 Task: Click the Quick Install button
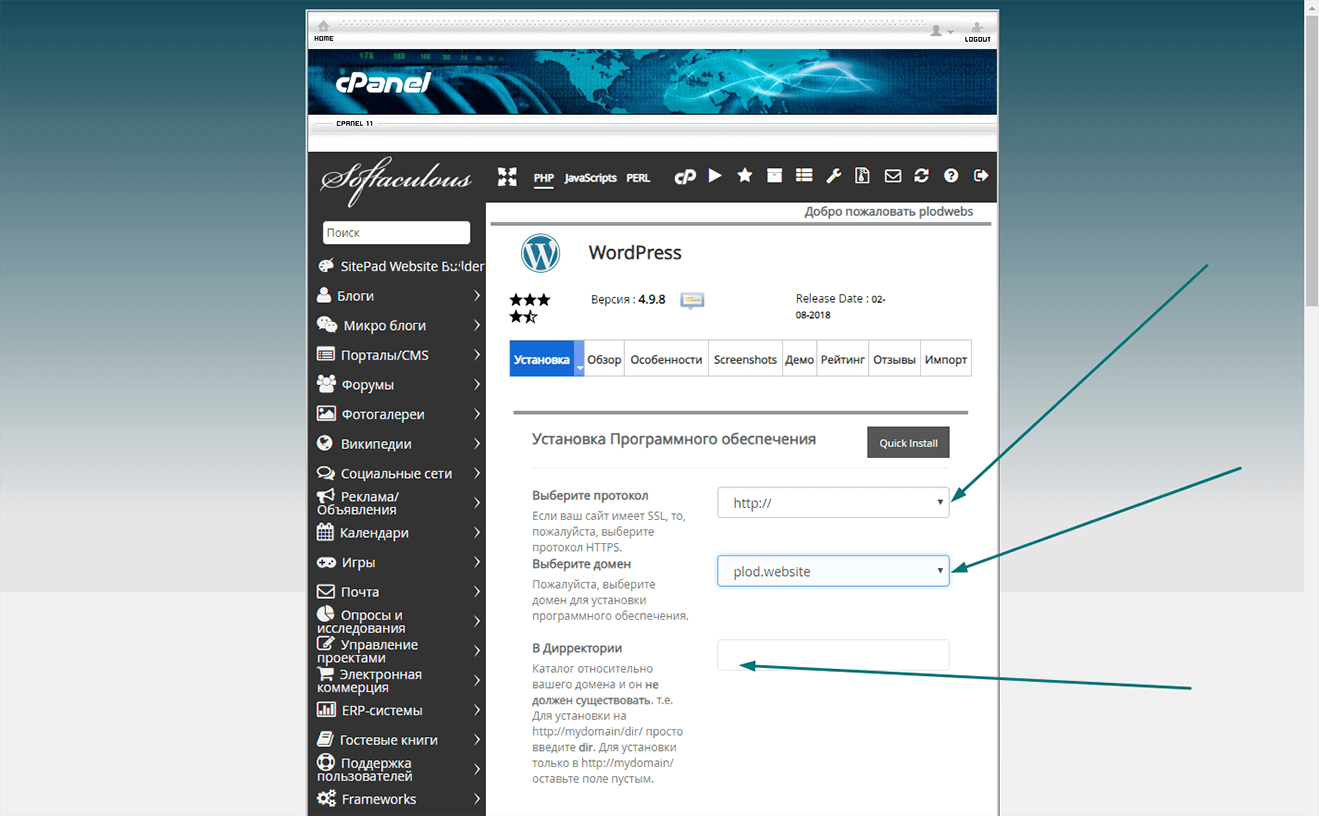[x=908, y=443]
